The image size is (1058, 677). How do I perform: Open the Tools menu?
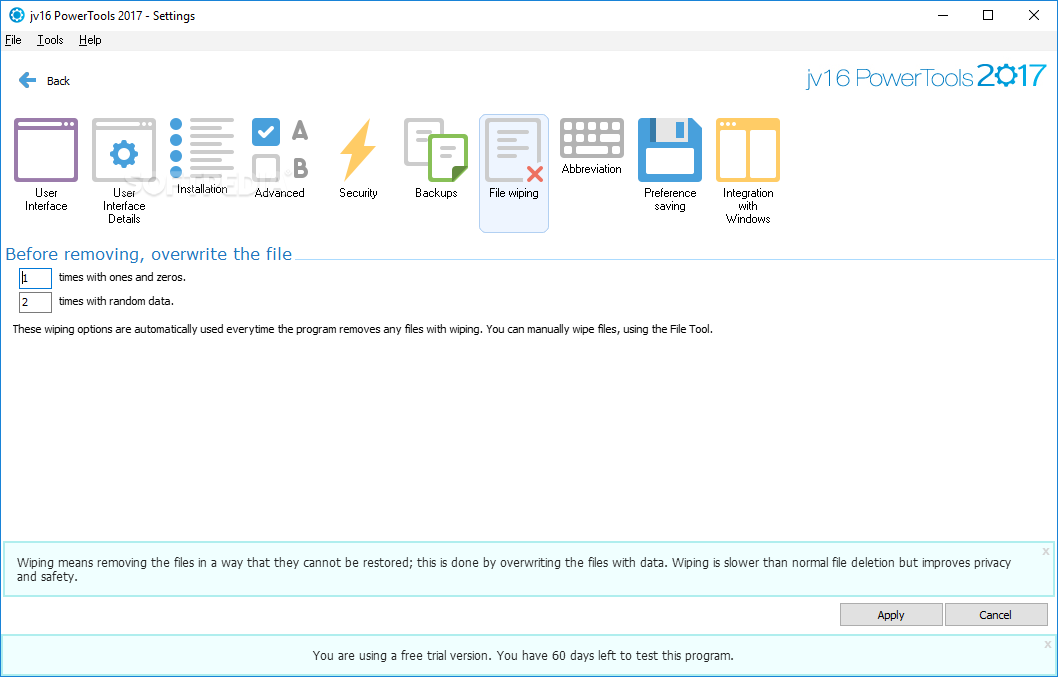click(x=50, y=40)
